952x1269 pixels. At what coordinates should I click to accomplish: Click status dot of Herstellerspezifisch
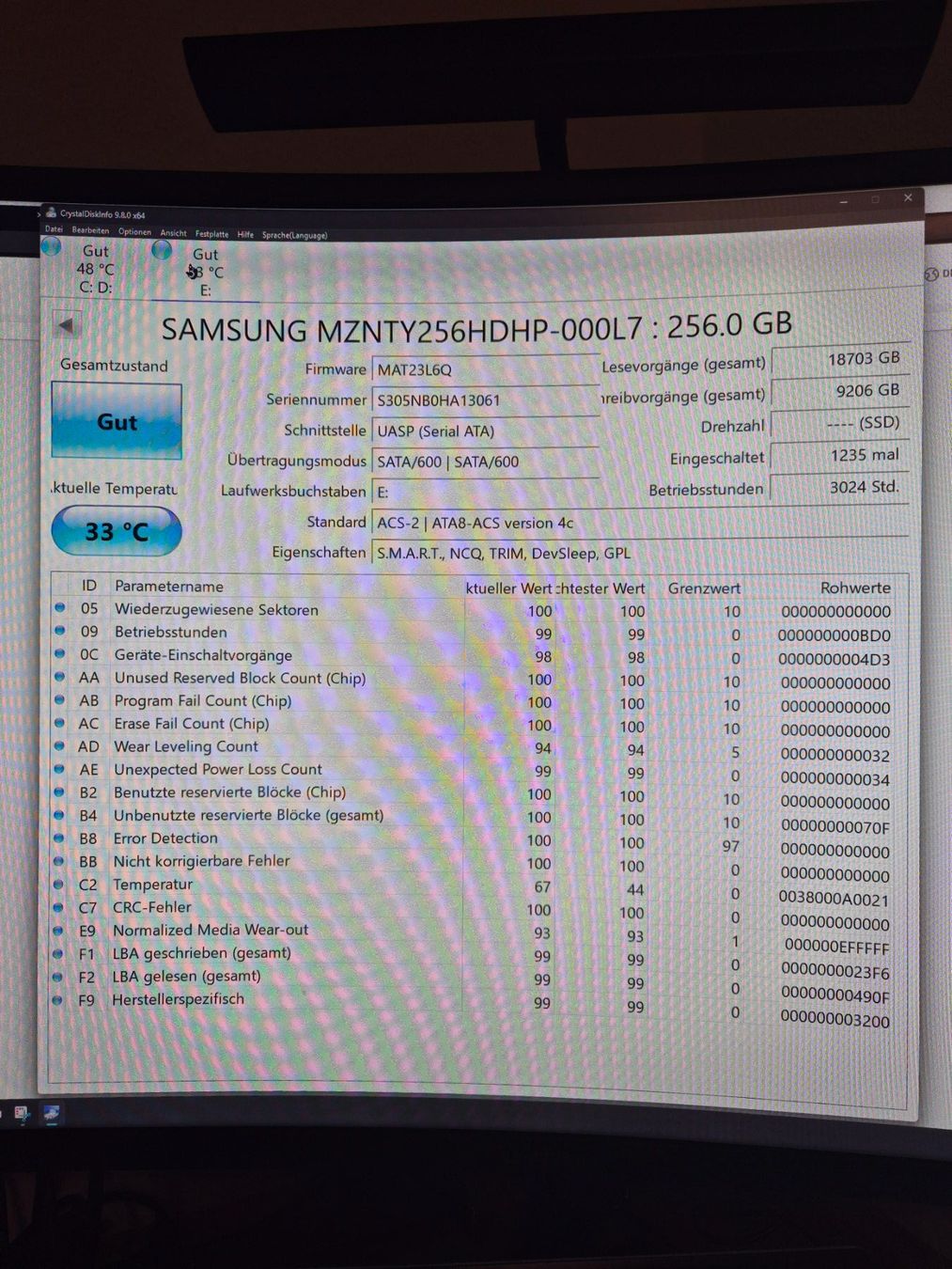click(57, 1000)
